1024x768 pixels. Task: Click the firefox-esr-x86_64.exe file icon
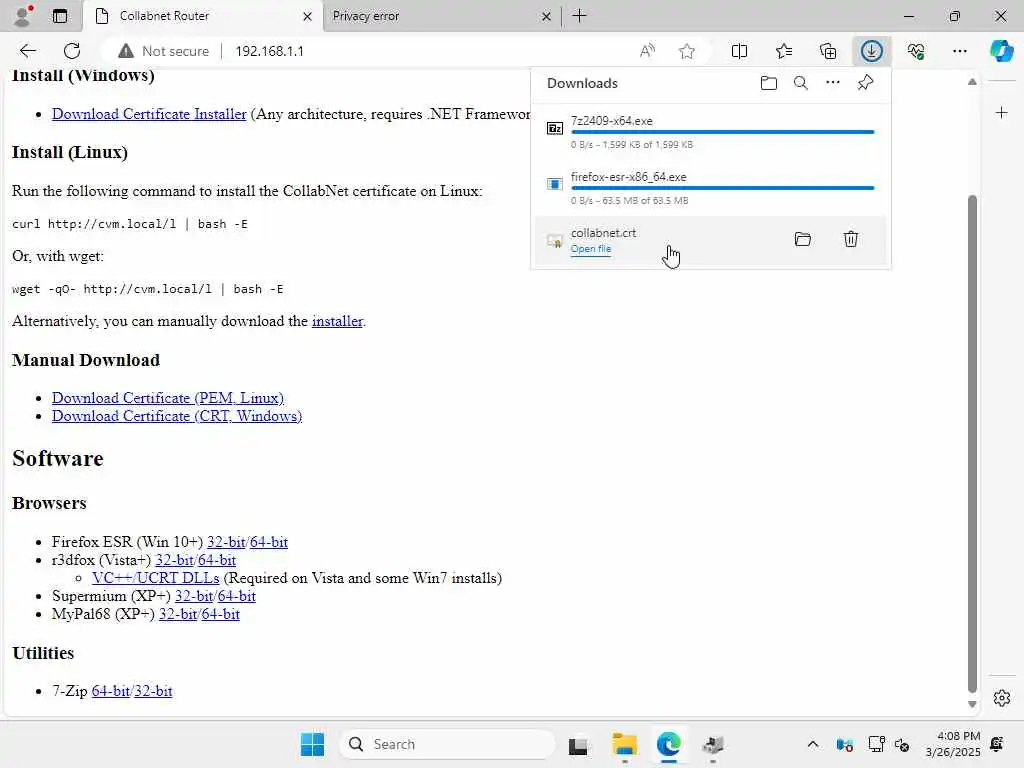[x=554, y=184]
